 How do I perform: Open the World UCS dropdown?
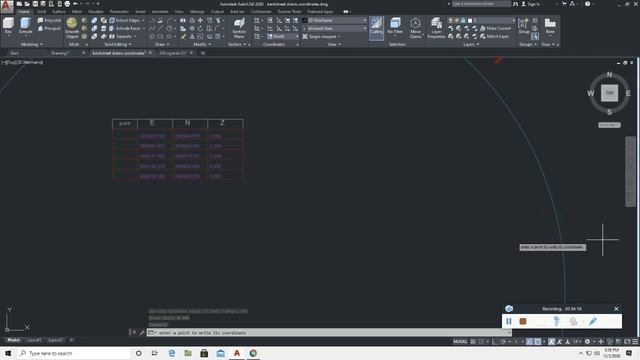click(x=283, y=36)
